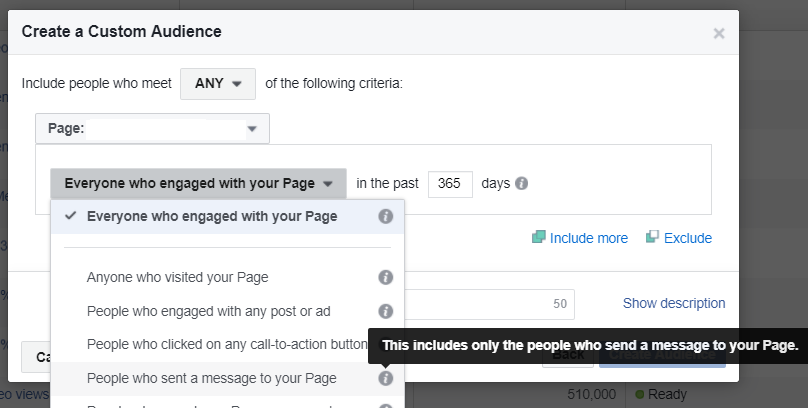Image resolution: width=808 pixels, height=408 pixels.
Task: Click the Include more icon
Action: (539, 238)
